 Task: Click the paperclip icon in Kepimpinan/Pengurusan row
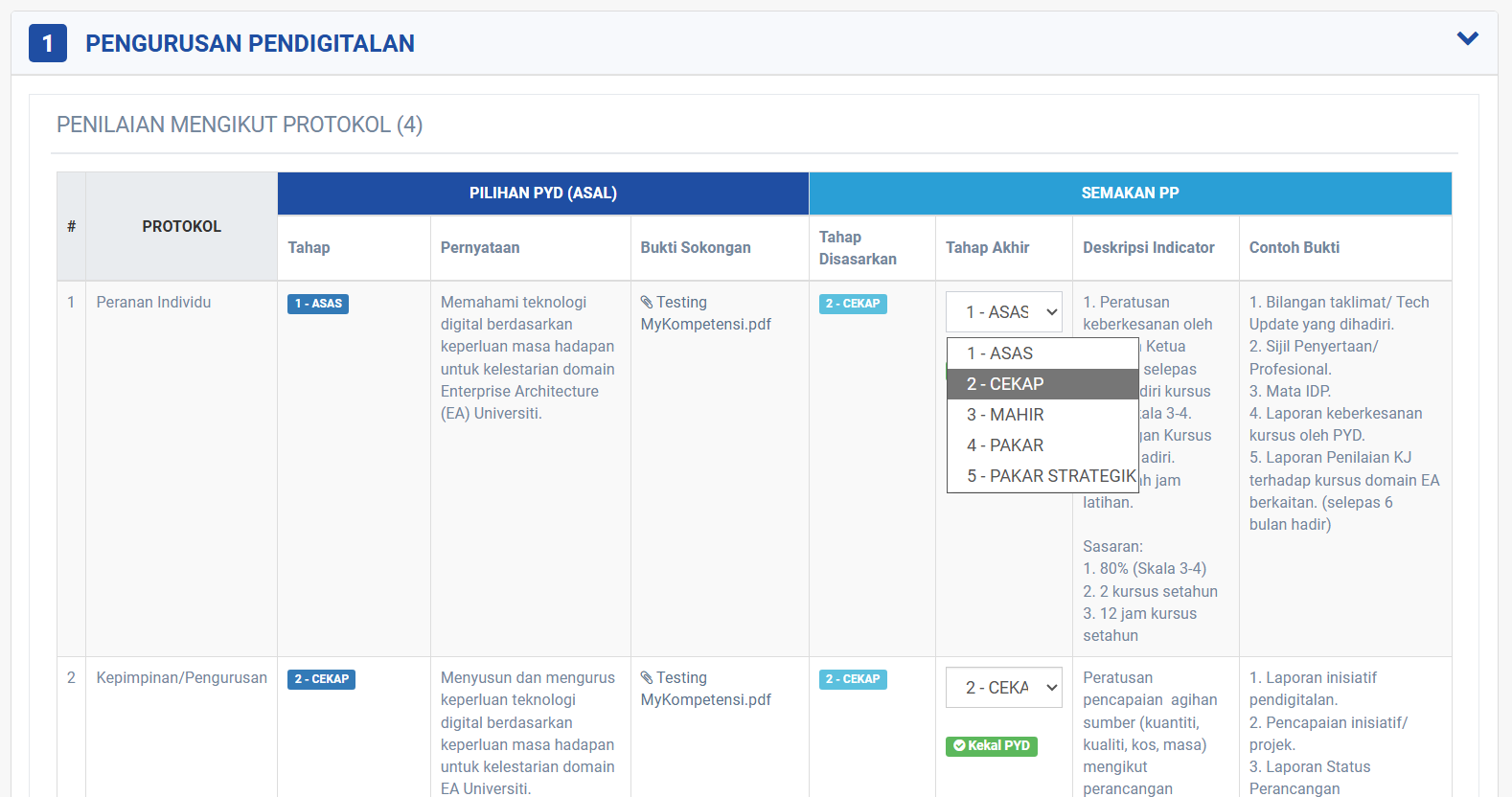point(647,678)
